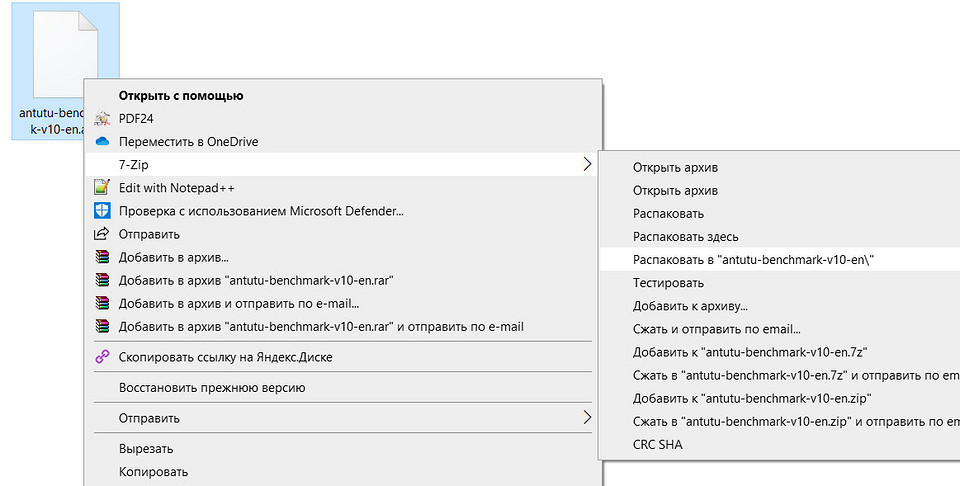Open the CRC SHA submenu entry
960x486 pixels.
pyautogui.click(x=658, y=444)
